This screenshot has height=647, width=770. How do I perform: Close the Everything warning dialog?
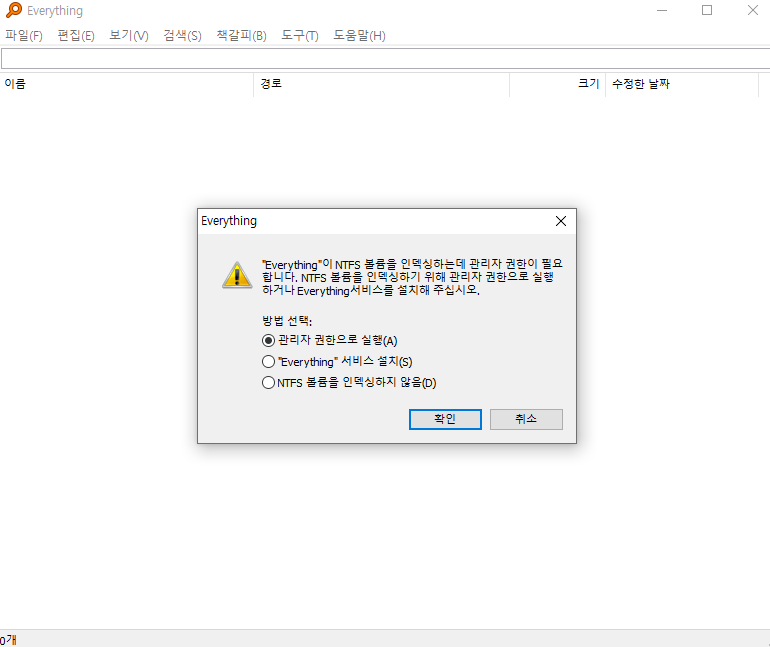tap(561, 221)
